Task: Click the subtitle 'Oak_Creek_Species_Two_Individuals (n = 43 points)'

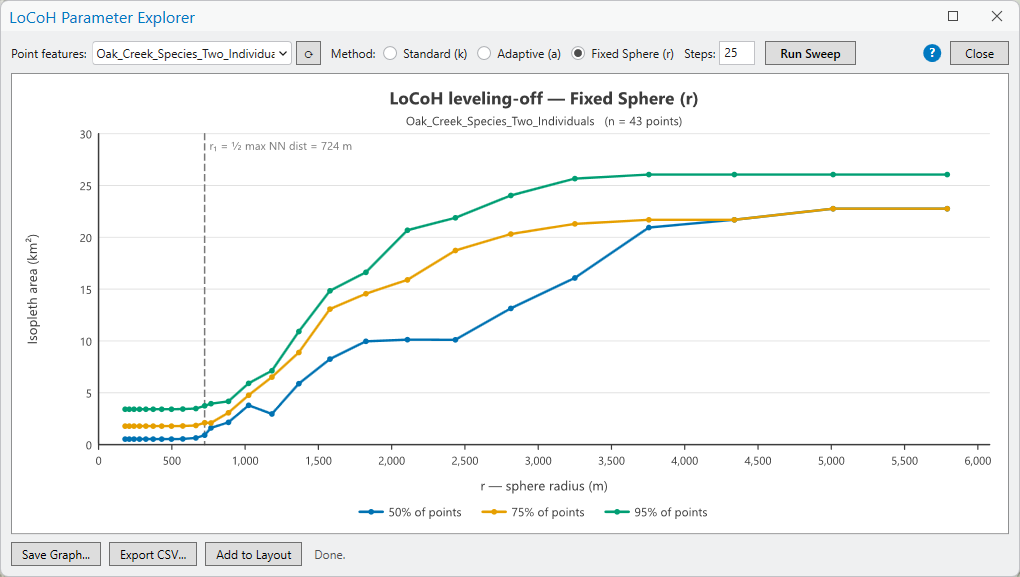Action: tap(544, 121)
